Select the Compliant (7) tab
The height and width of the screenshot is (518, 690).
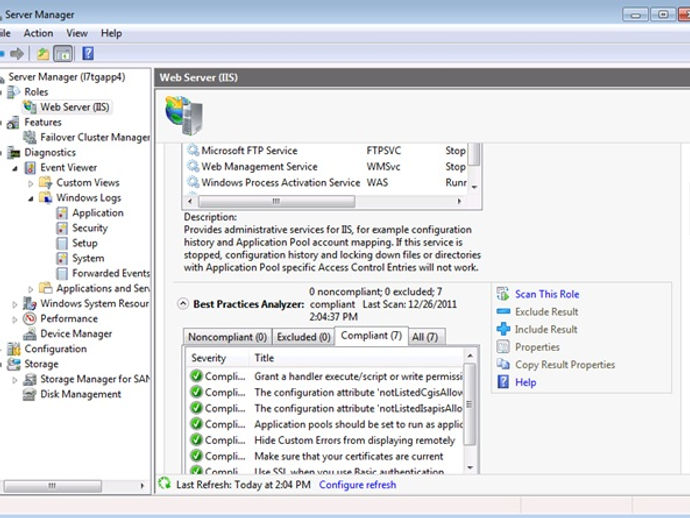371,336
